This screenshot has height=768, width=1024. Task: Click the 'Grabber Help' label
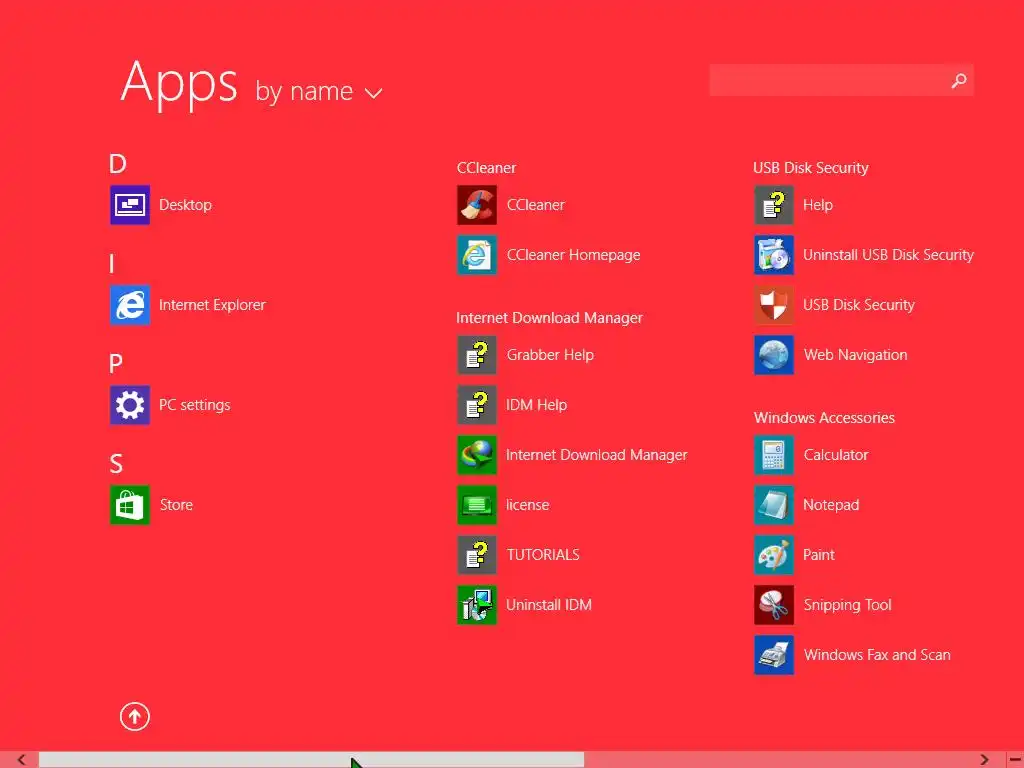551,355
